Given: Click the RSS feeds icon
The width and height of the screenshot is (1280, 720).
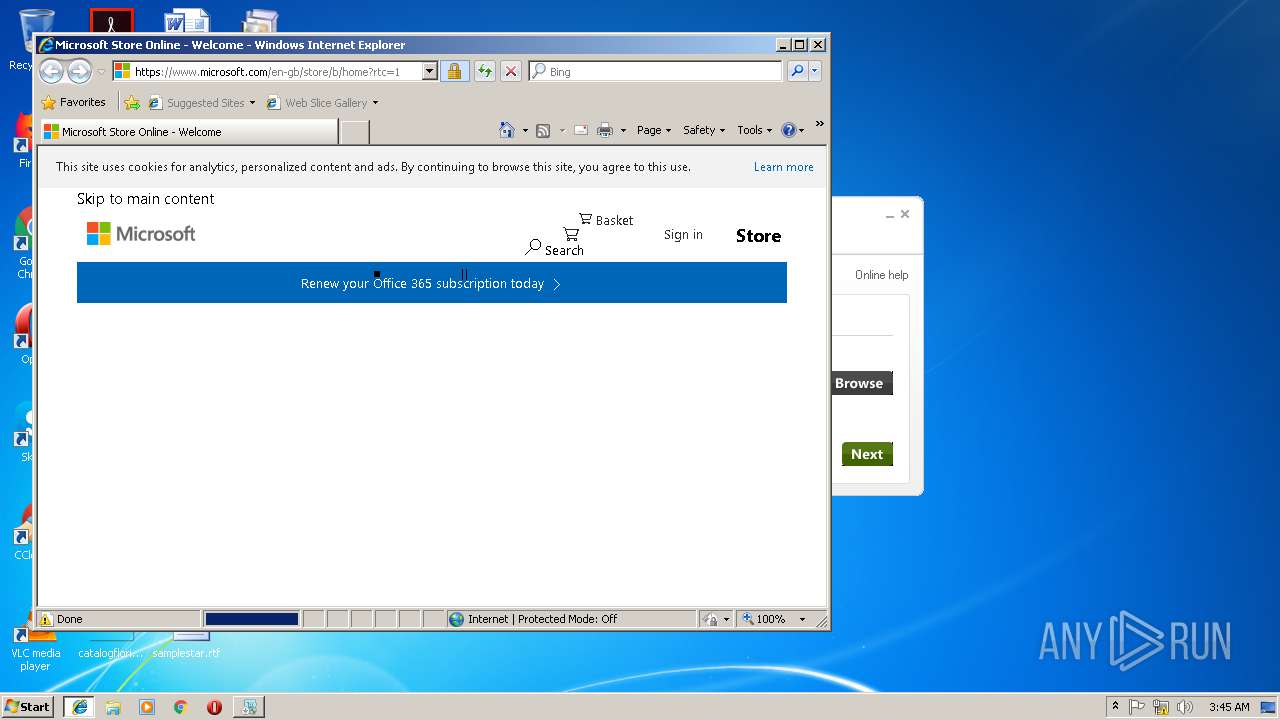Looking at the screenshot, I should tap(543, 130).
